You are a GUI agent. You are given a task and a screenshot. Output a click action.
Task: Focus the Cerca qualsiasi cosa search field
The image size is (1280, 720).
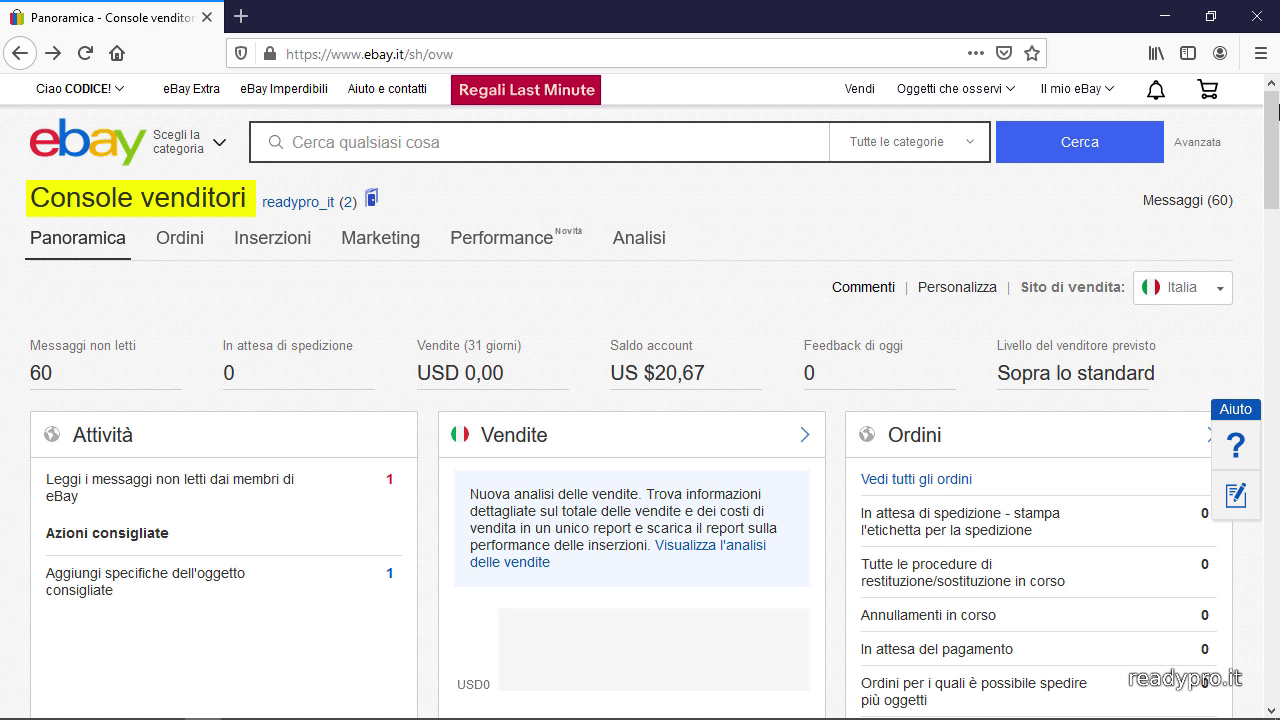540,142
